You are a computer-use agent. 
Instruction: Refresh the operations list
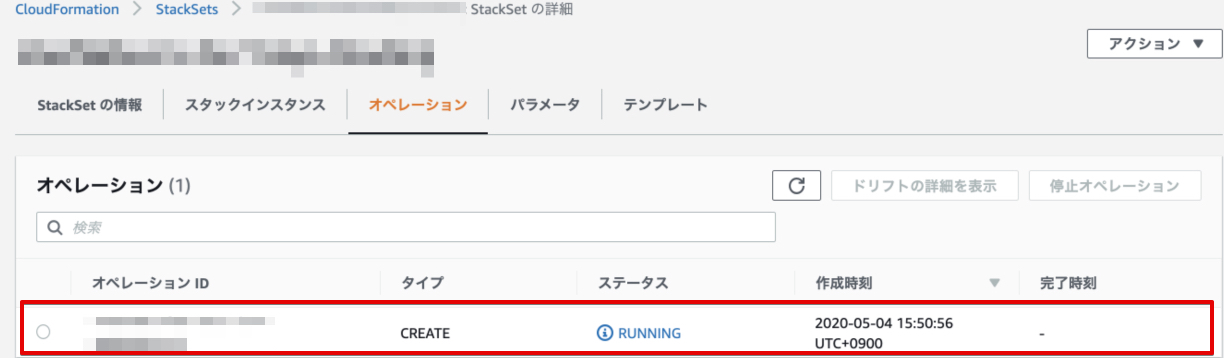[796, 186]
